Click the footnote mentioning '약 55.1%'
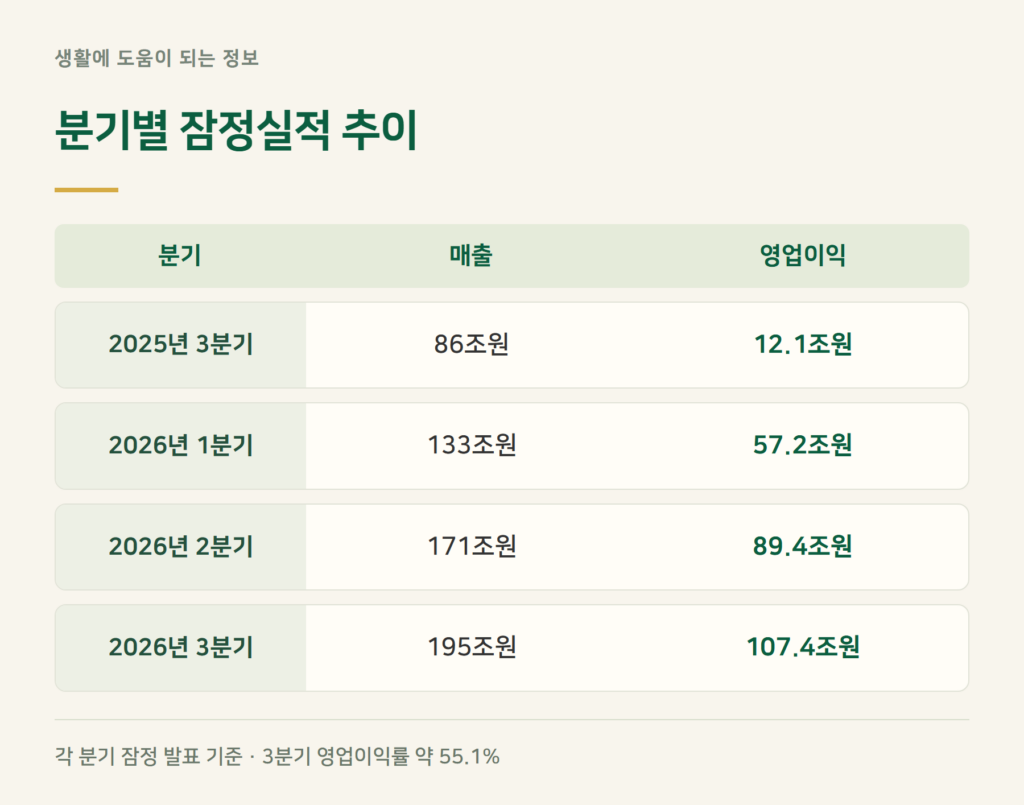 [x=278, y=757]
